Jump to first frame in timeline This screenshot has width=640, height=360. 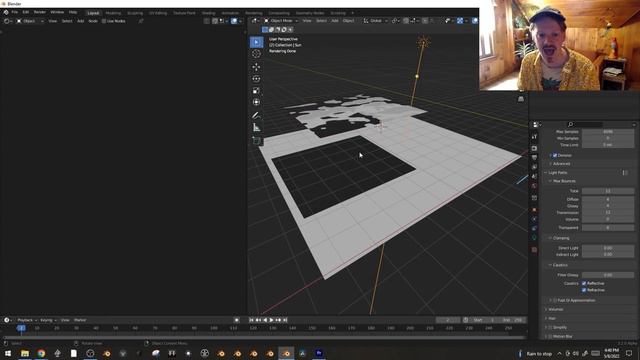(251, 320)
